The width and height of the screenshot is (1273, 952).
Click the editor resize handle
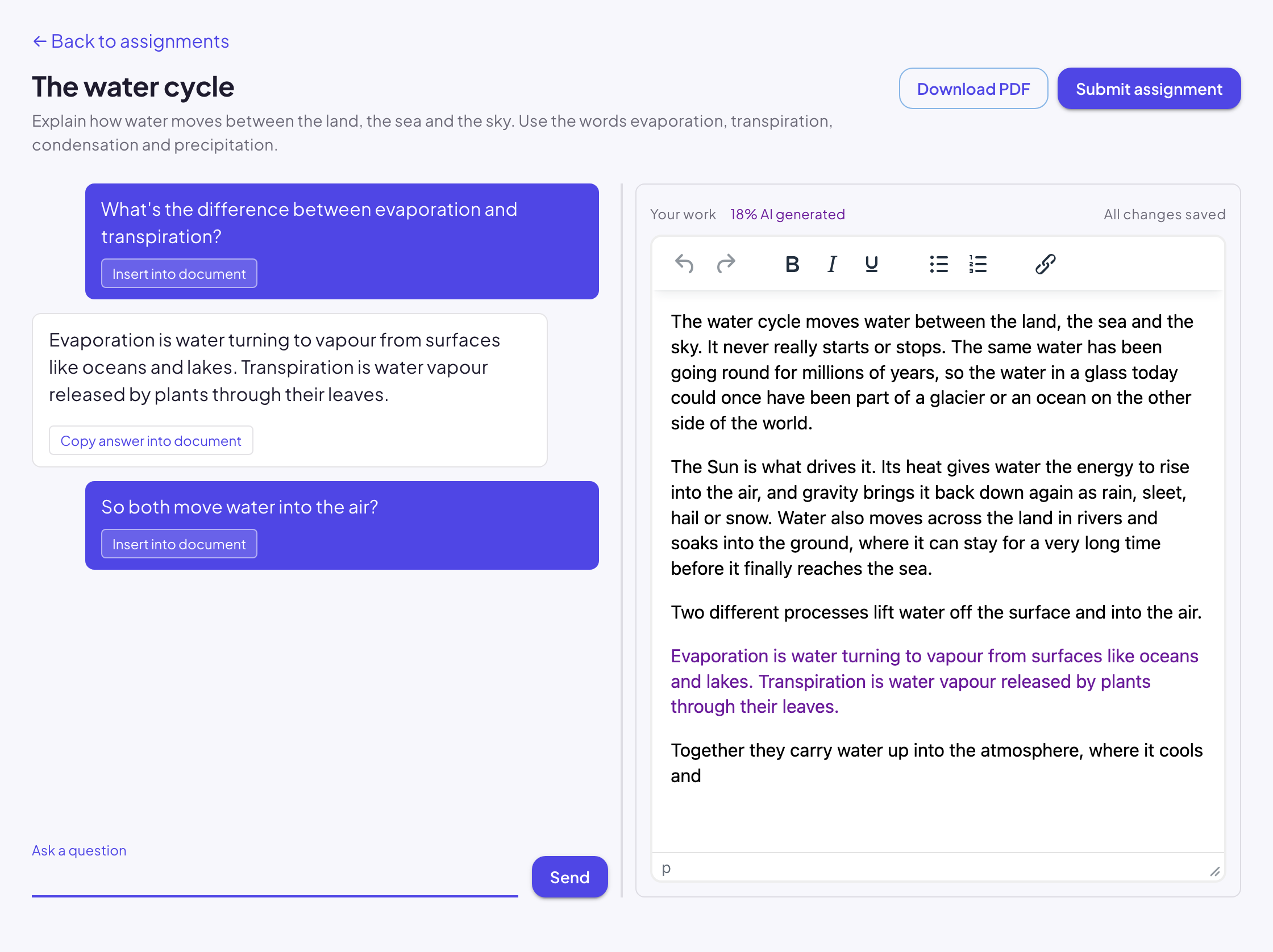click(x=1214, y=872)
